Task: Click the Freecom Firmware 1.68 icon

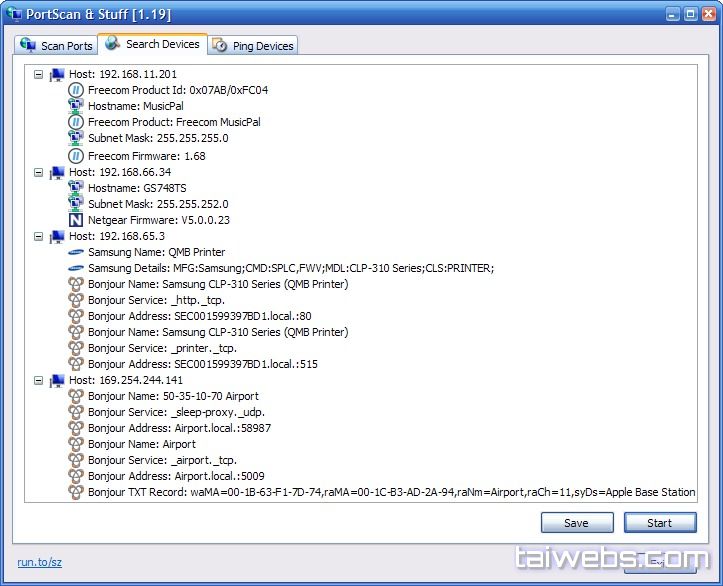Action: [x=76, y=156]
